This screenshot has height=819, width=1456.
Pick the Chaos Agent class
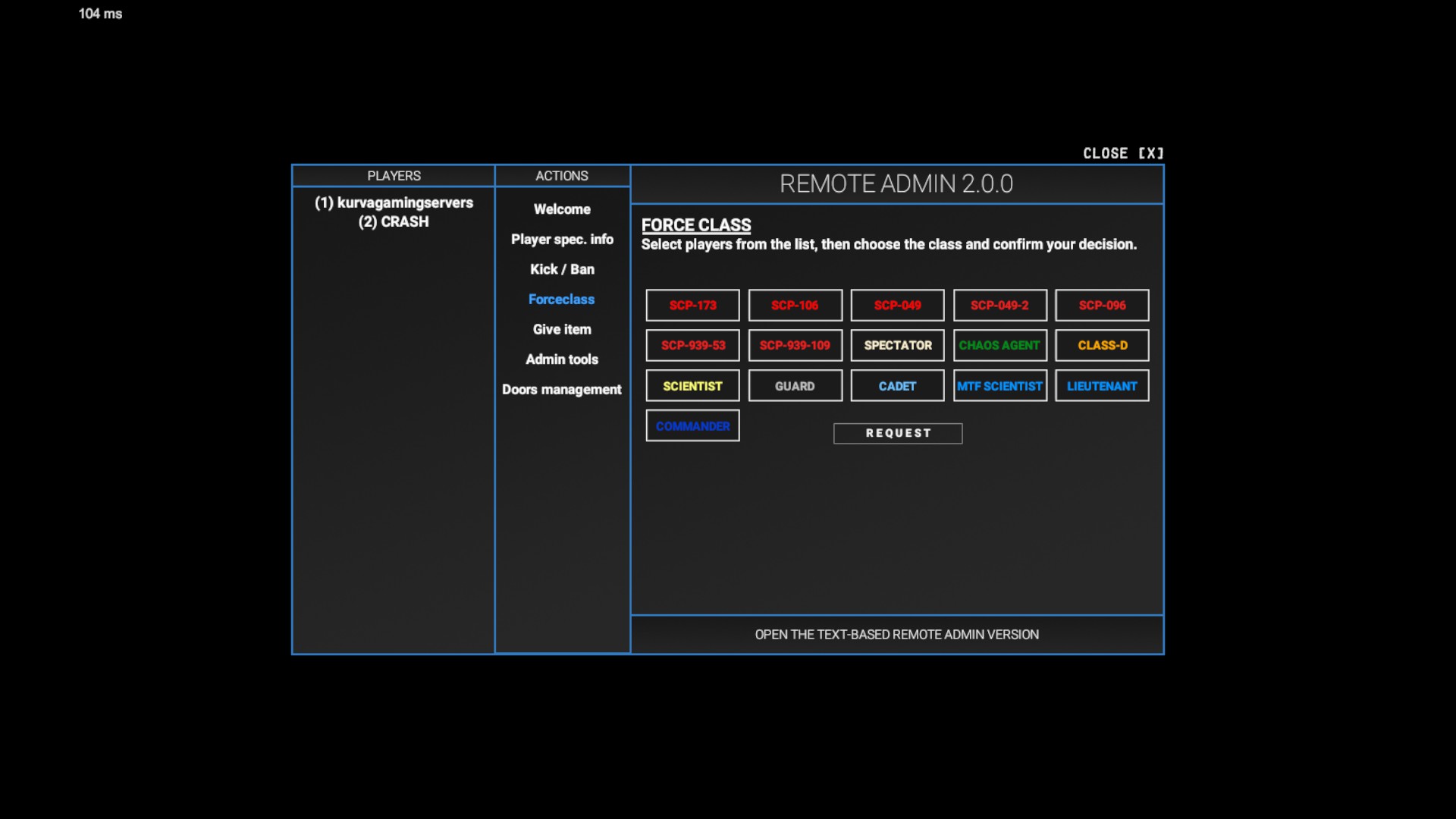tap(999, 345)
